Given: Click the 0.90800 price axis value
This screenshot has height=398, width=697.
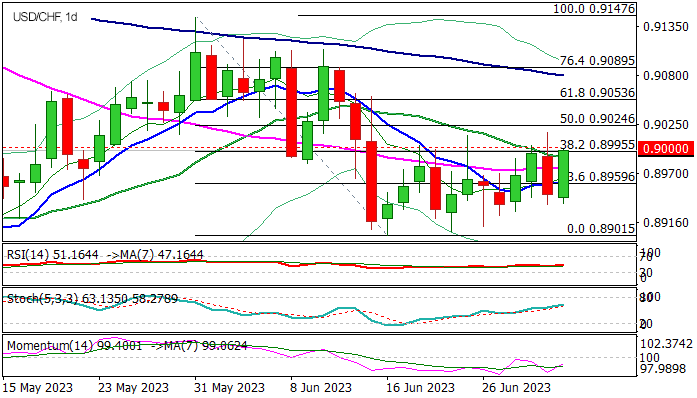Looking at the screenshot, I should coord(666,76).
